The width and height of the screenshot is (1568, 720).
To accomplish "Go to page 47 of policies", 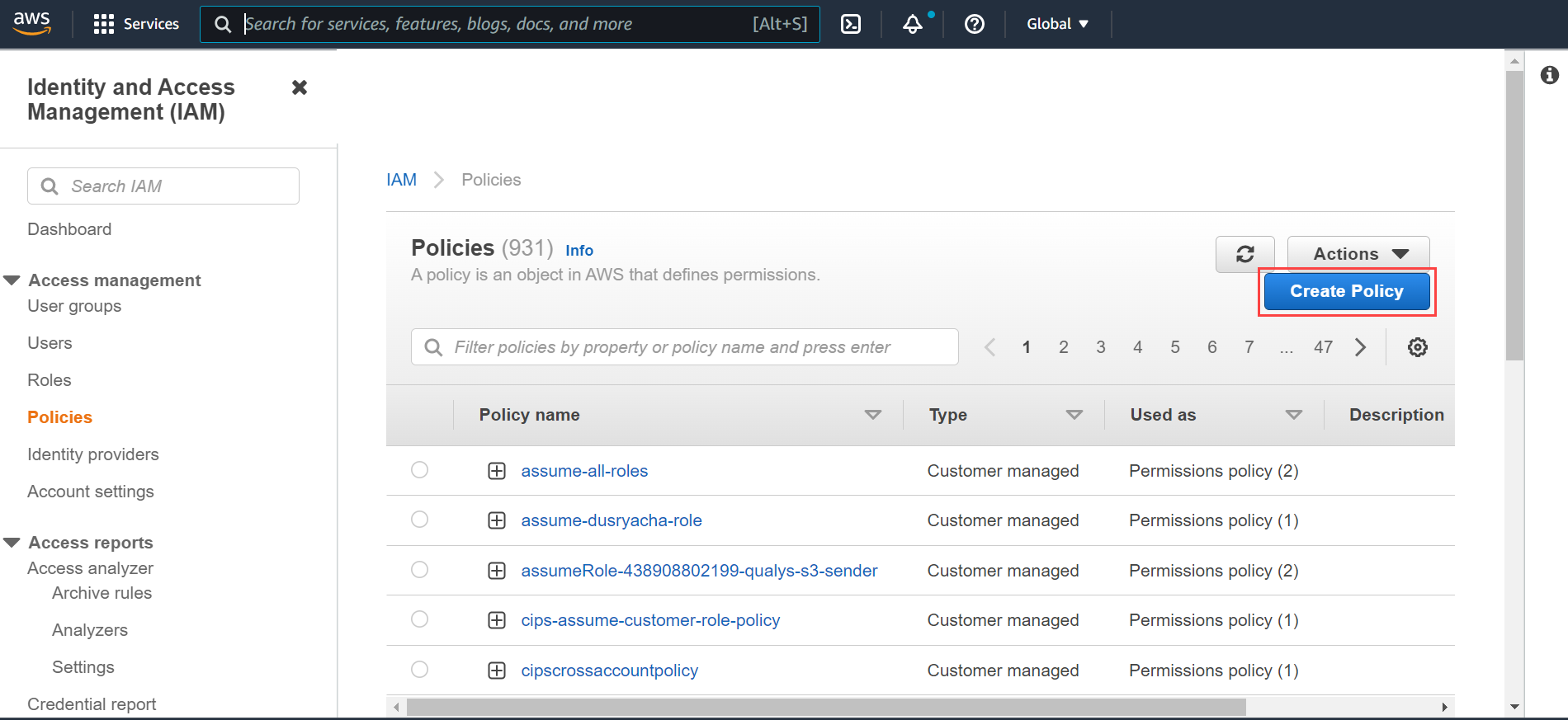I will pyautogui.click(x=1324, y=347).
